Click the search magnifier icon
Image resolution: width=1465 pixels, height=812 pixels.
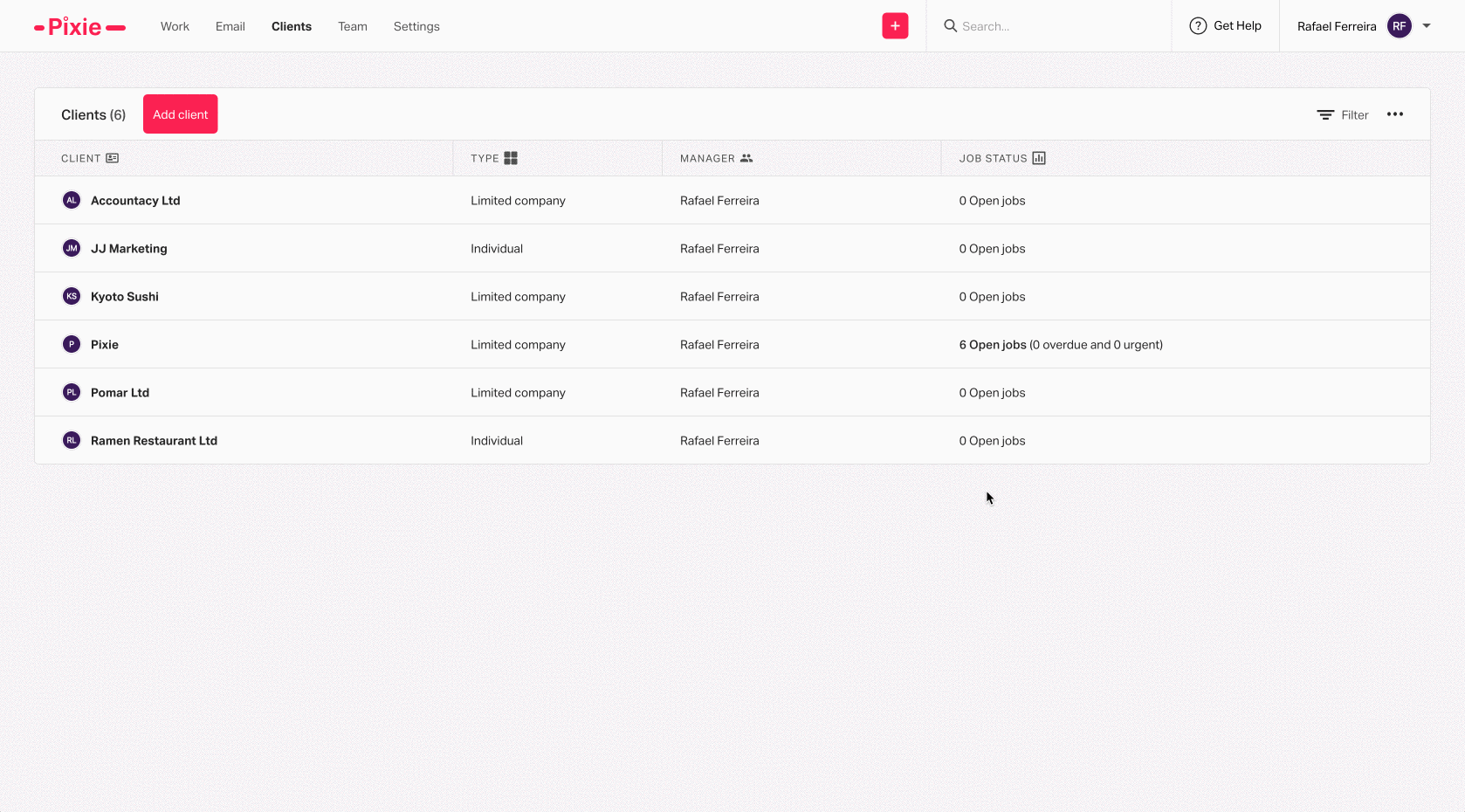[x=950, y=26]
